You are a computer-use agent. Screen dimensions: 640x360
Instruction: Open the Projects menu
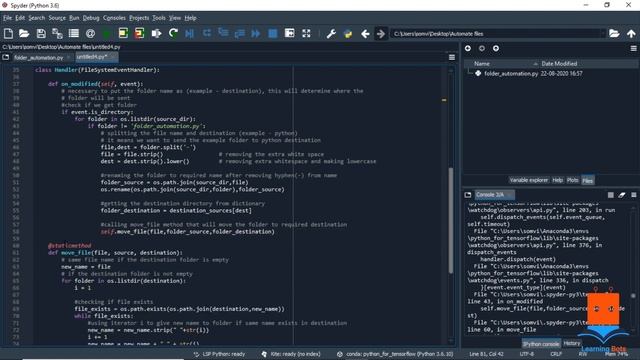[x=139, y=18]
